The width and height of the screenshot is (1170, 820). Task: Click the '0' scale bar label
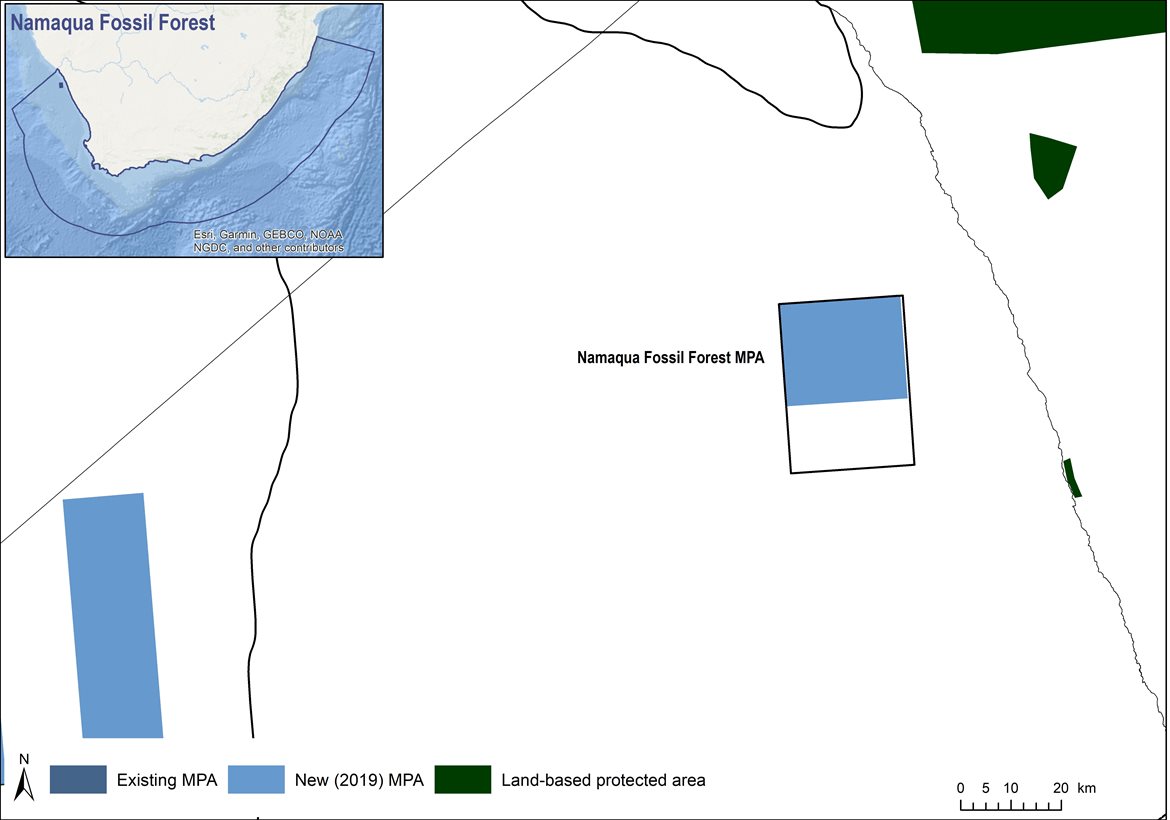click(x=960, y=788)
